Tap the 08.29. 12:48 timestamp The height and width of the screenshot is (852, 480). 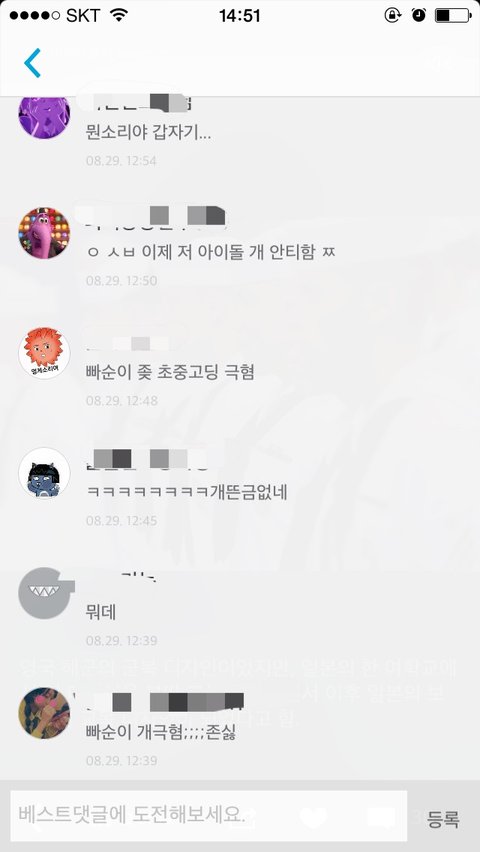121,401
